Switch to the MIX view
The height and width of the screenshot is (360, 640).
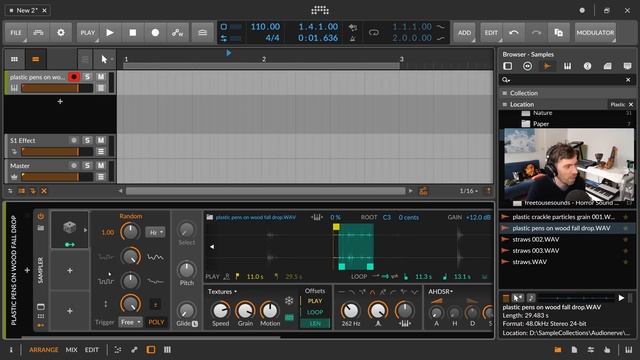tap(71, 350)
